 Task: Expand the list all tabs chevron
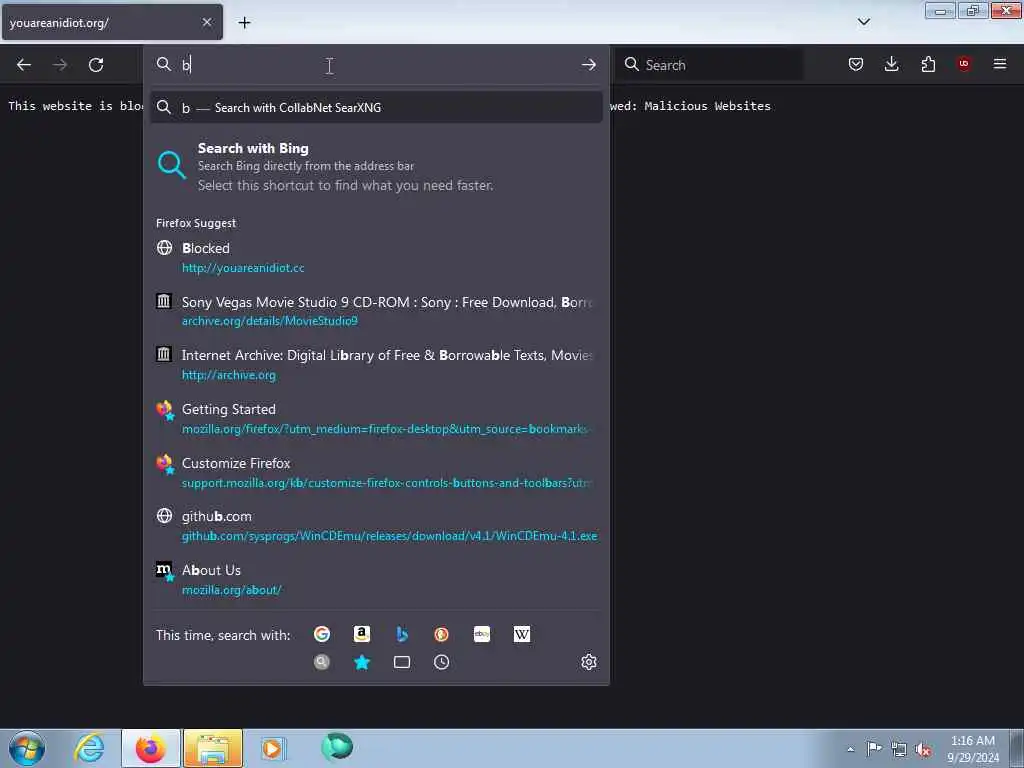[x=863, y=22]
